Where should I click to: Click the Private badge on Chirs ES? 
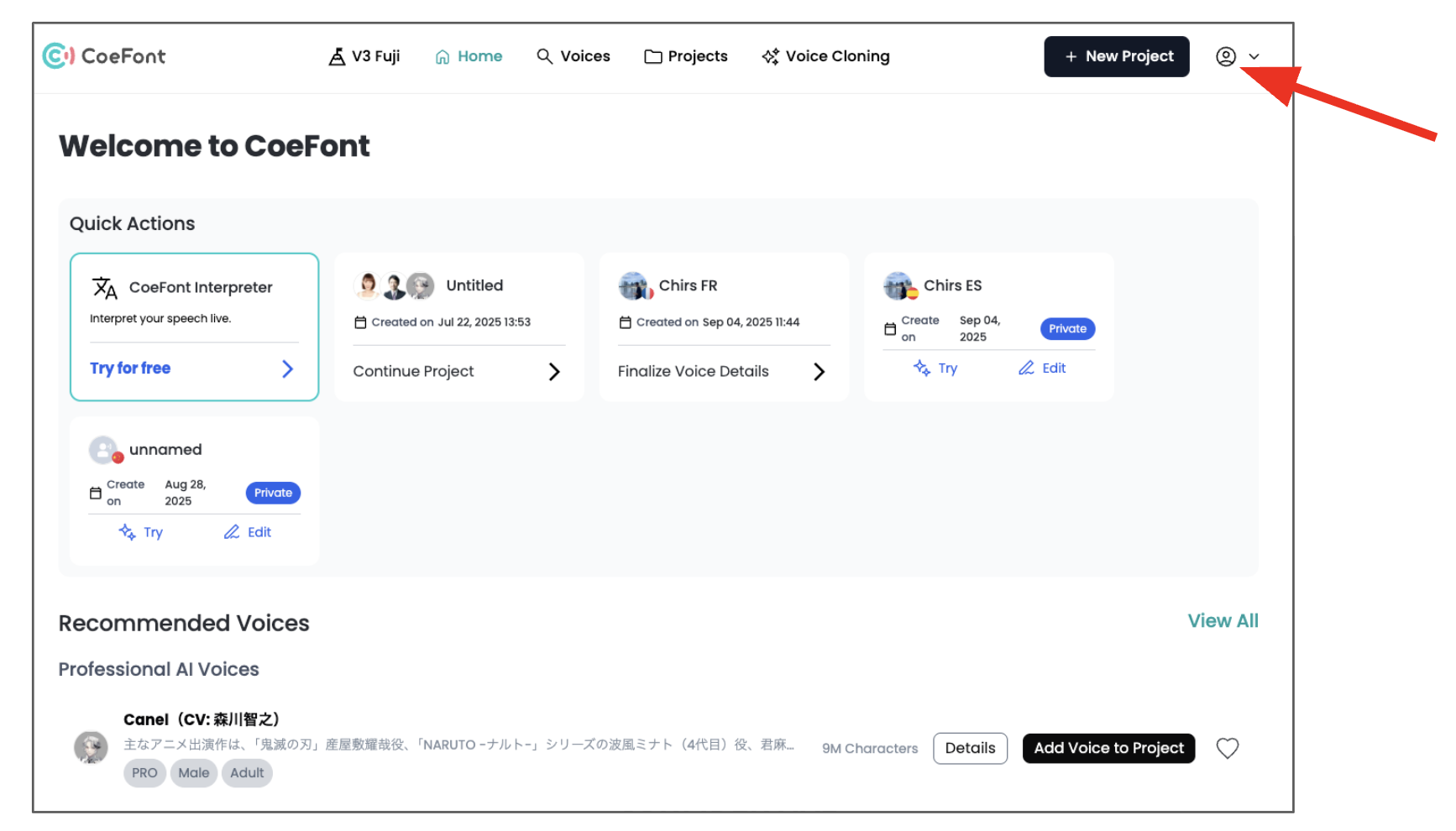tap(1068, 328)
